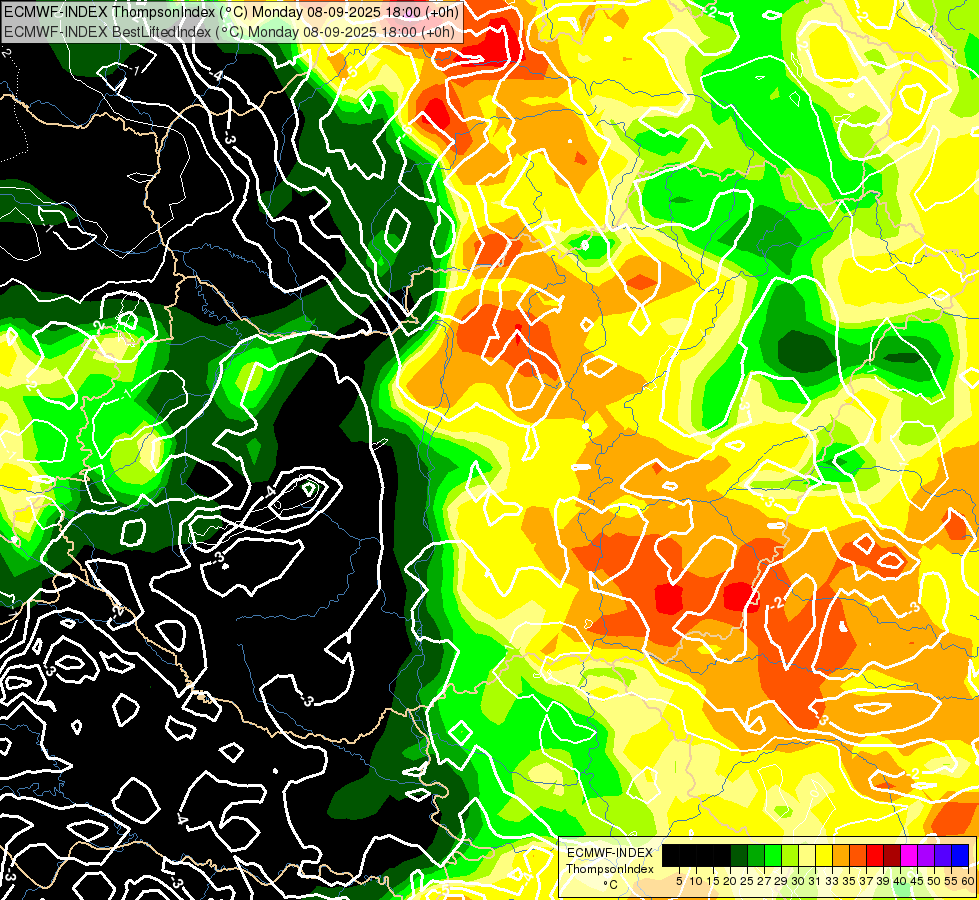Click the legend tick value '60'

(968, 881)
